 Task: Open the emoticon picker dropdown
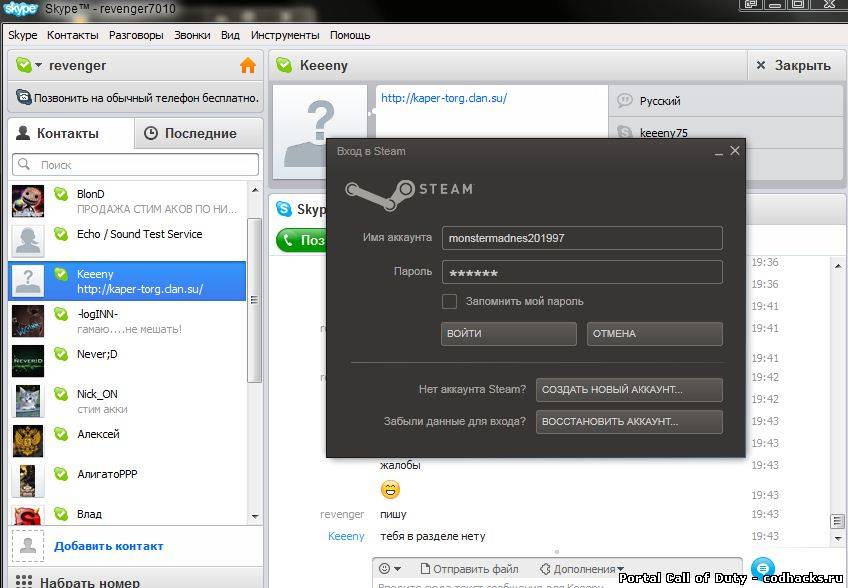pos(390,569)
